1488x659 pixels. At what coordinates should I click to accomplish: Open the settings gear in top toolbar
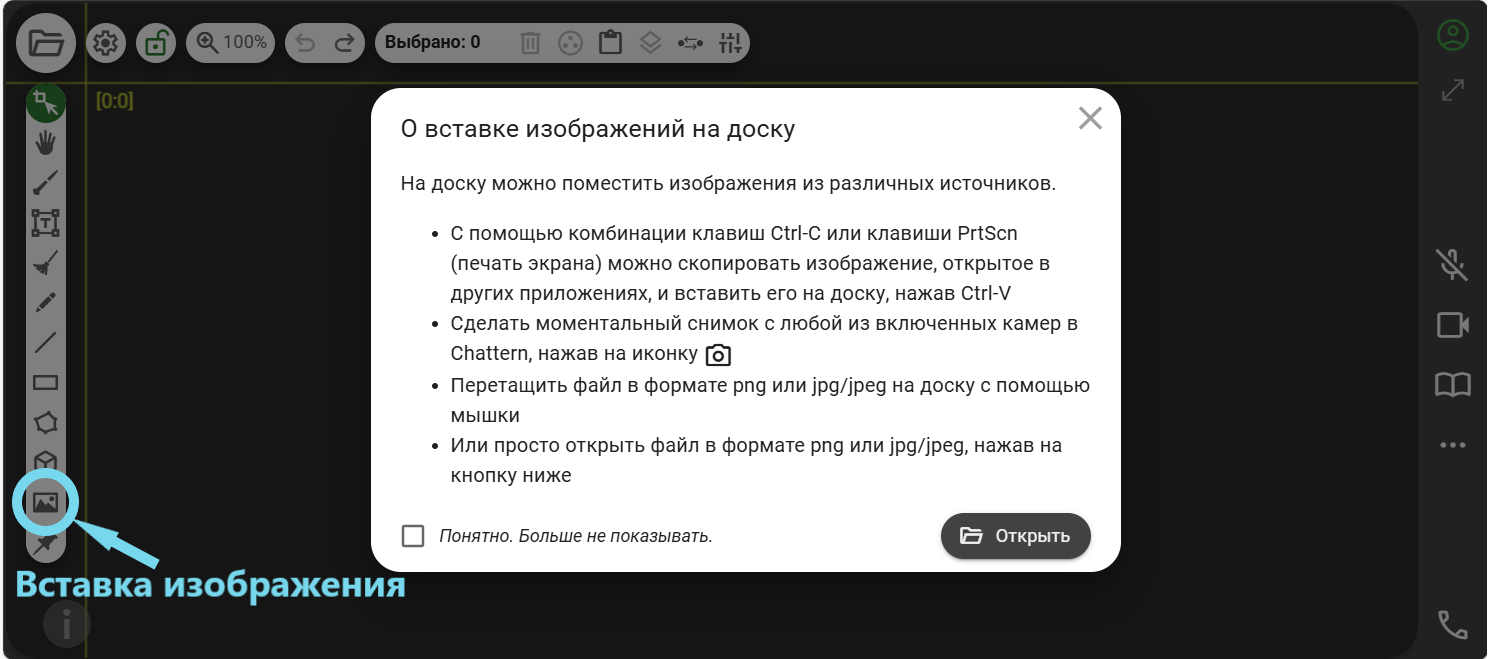point(106,43)
